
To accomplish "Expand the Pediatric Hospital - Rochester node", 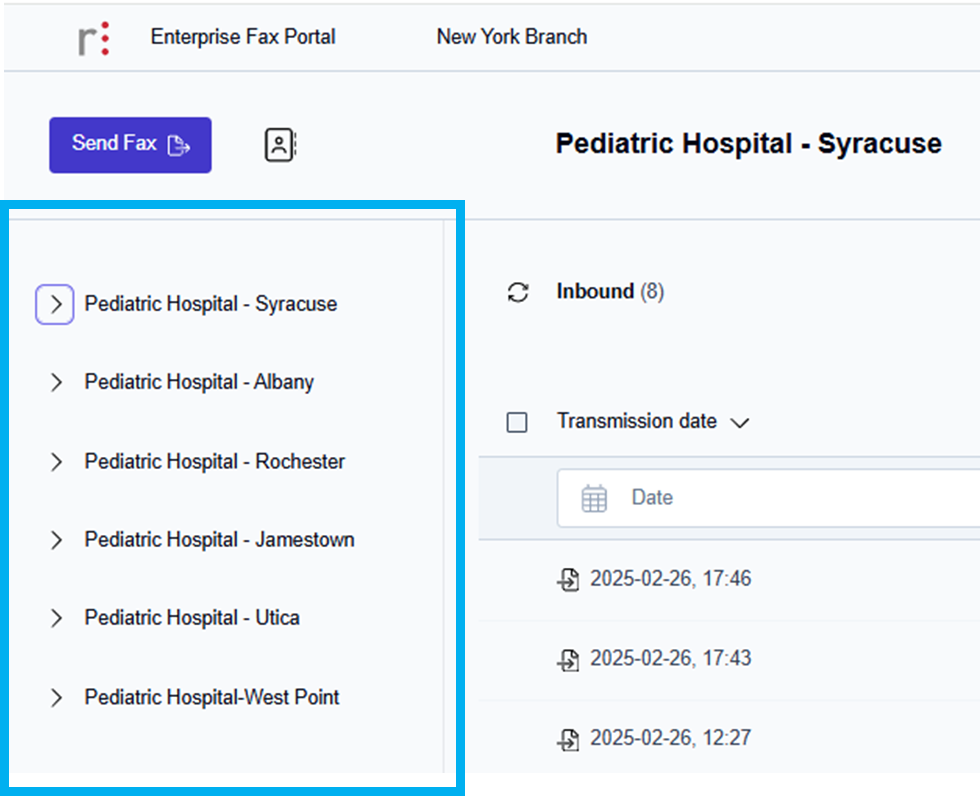I will (x=56, y=462).
